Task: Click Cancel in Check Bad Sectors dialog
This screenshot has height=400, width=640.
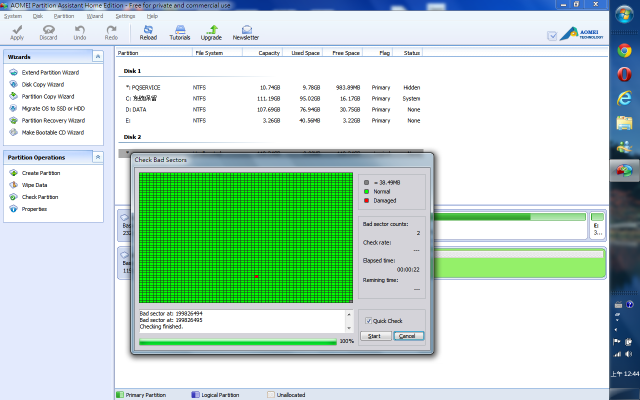Action: (405, 336)
